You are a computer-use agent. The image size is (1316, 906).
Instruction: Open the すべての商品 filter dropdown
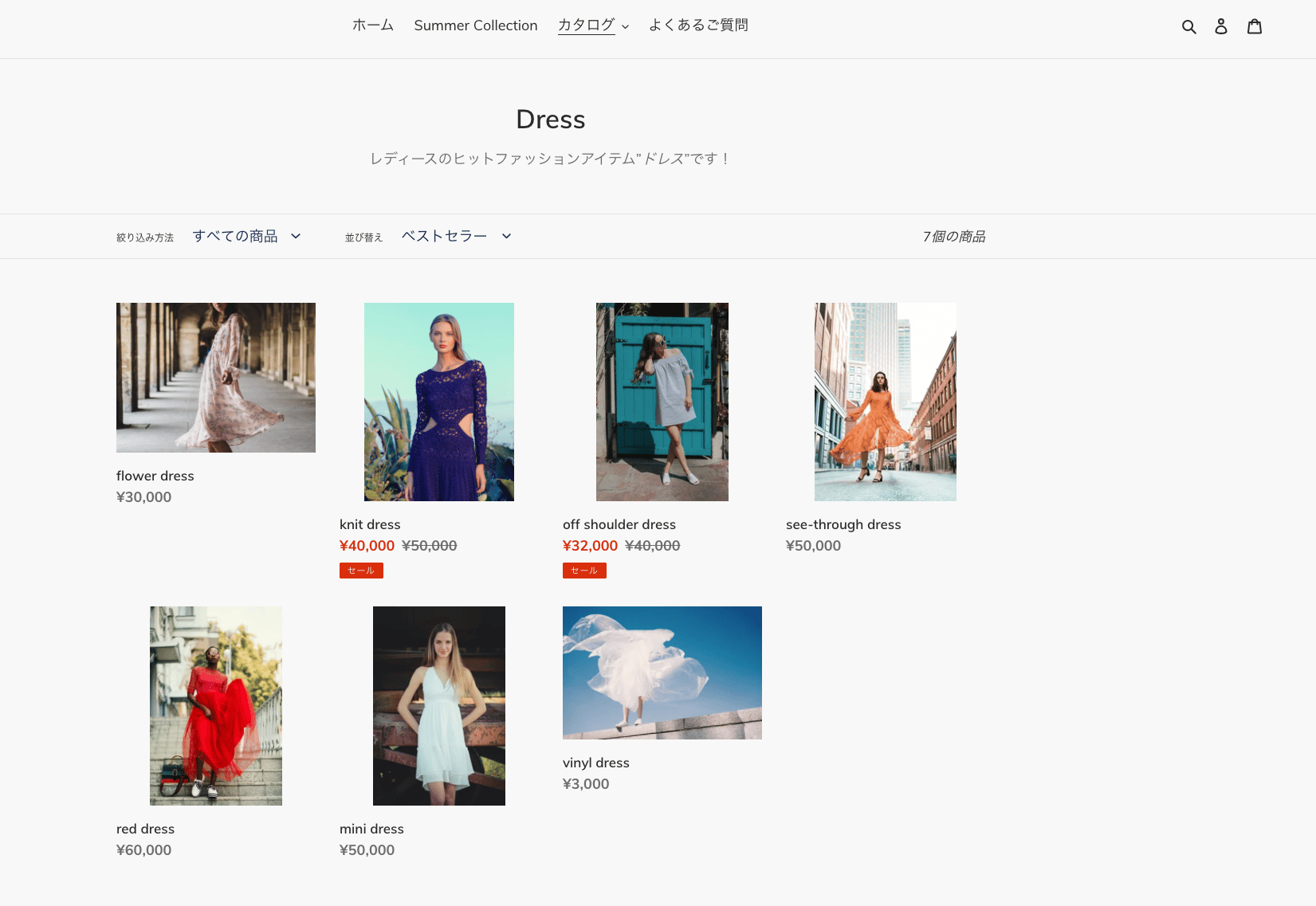[247, 236]
